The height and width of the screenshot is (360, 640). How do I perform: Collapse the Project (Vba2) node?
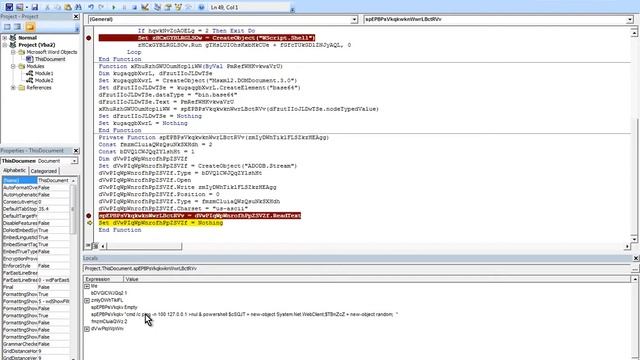coord(5,45)
